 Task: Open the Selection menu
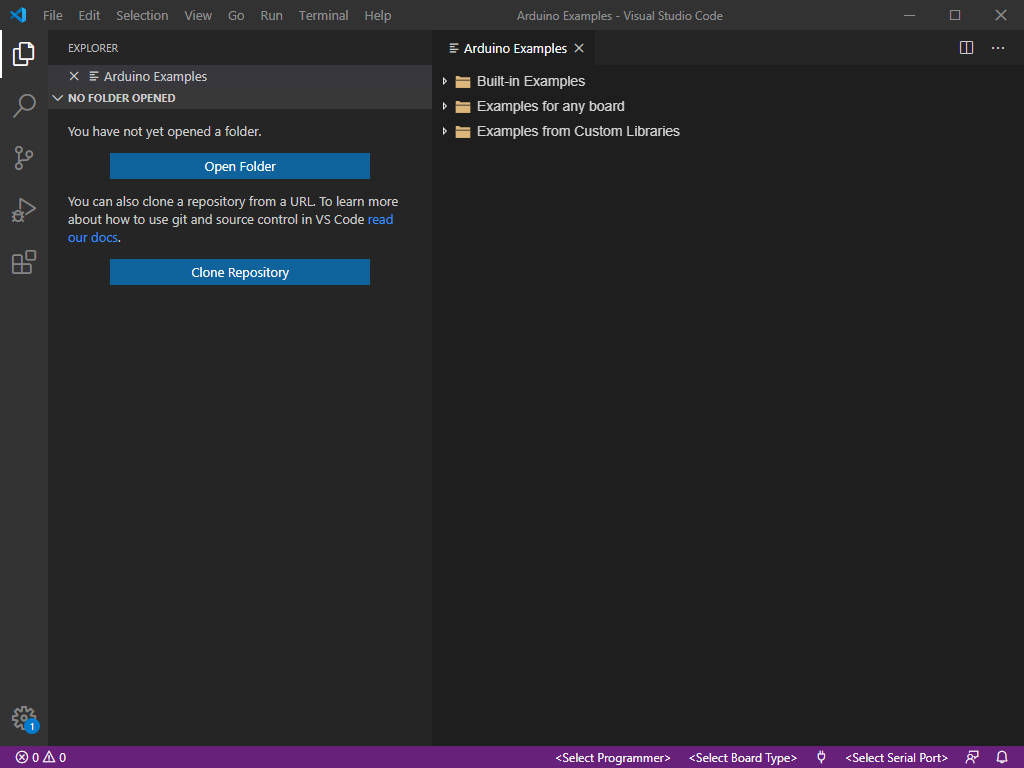click(142, 15)
